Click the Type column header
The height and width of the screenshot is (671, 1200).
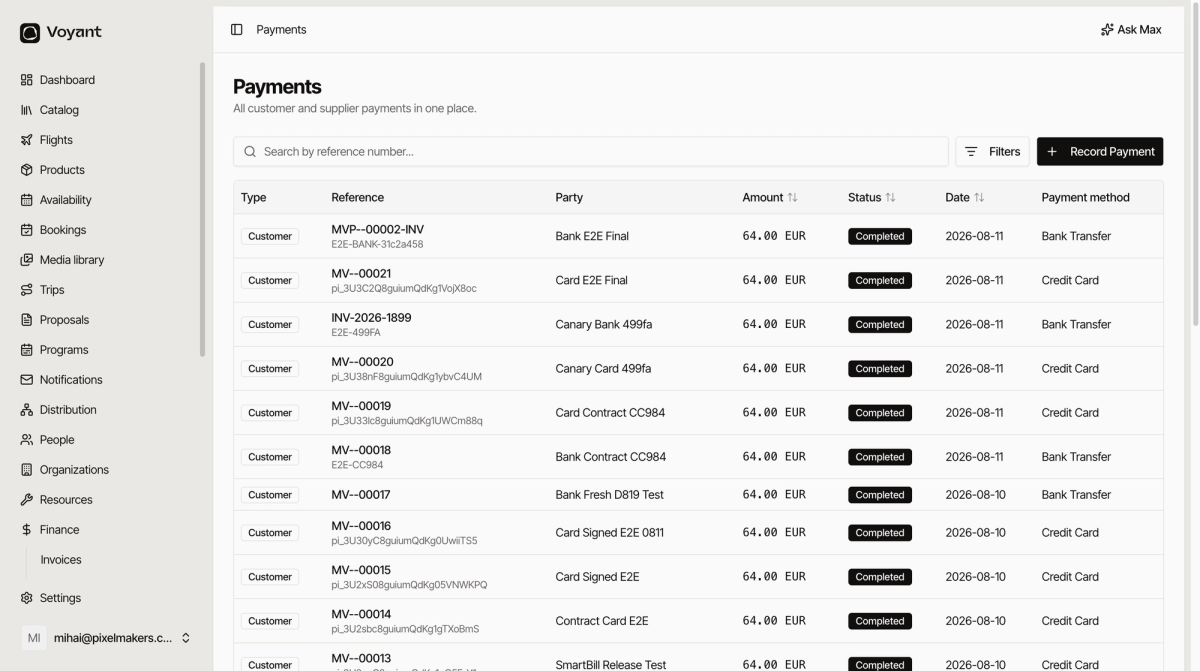[x=254, y=198]
